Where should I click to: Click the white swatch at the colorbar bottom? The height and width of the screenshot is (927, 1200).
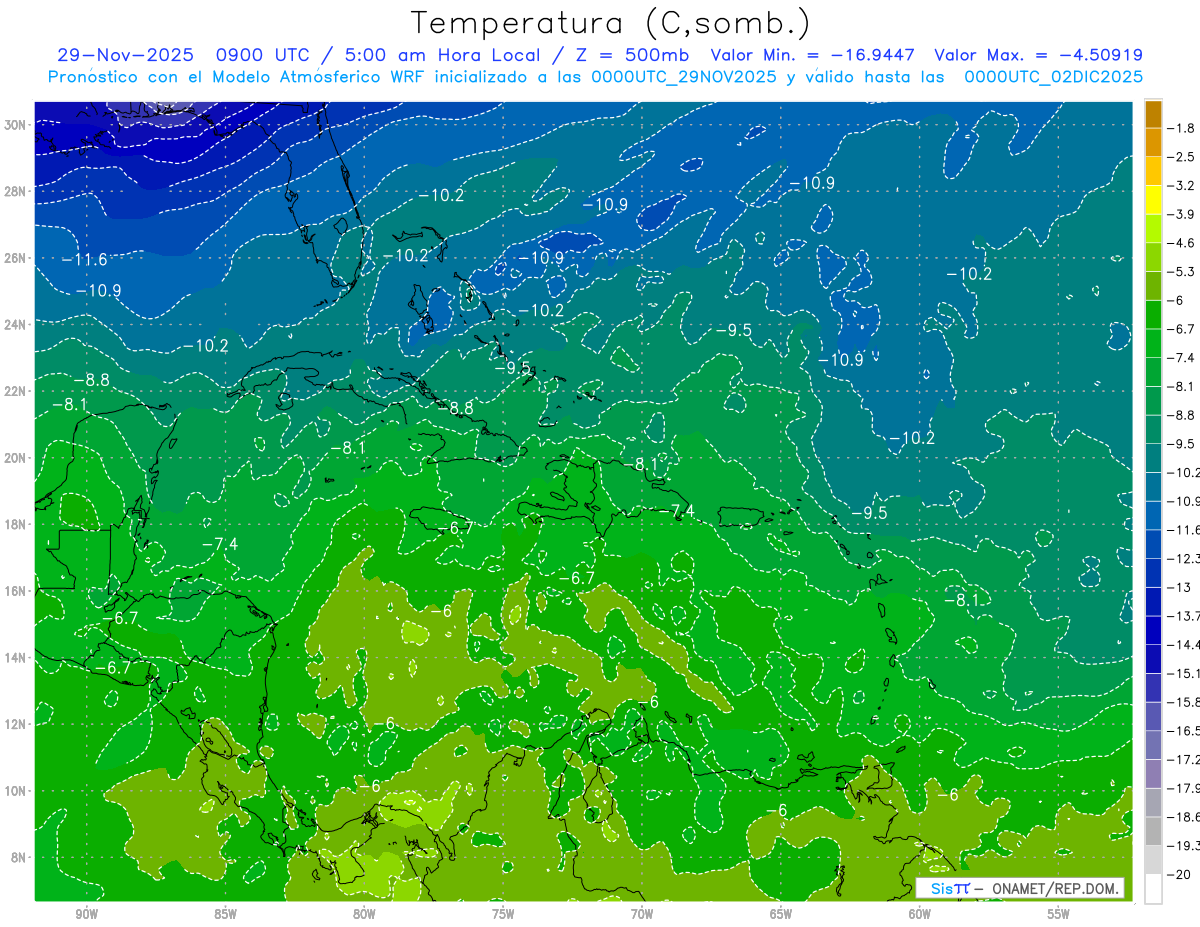1153,889
